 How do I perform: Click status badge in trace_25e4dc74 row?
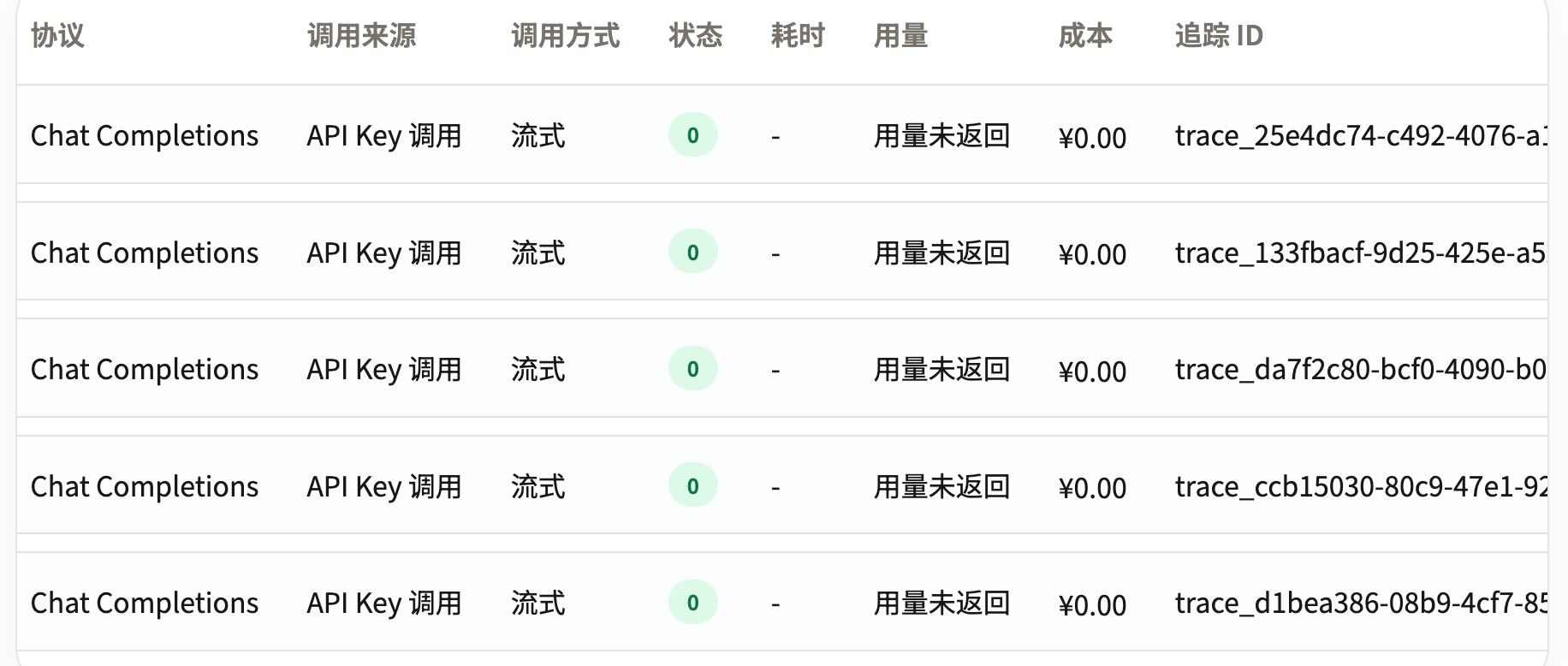(x=693, y=135)
